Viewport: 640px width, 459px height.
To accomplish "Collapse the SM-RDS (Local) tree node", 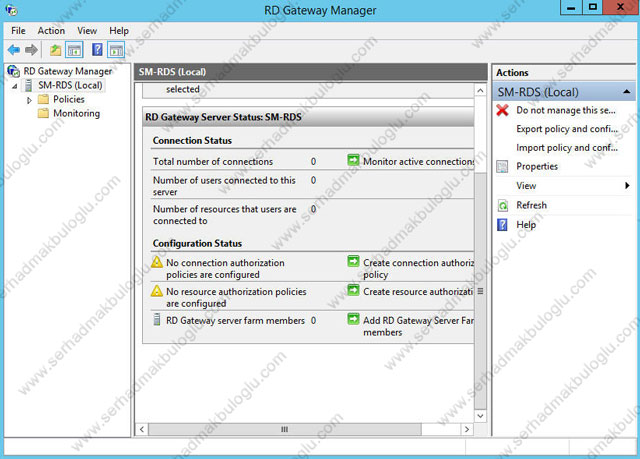I will point(15,86).
